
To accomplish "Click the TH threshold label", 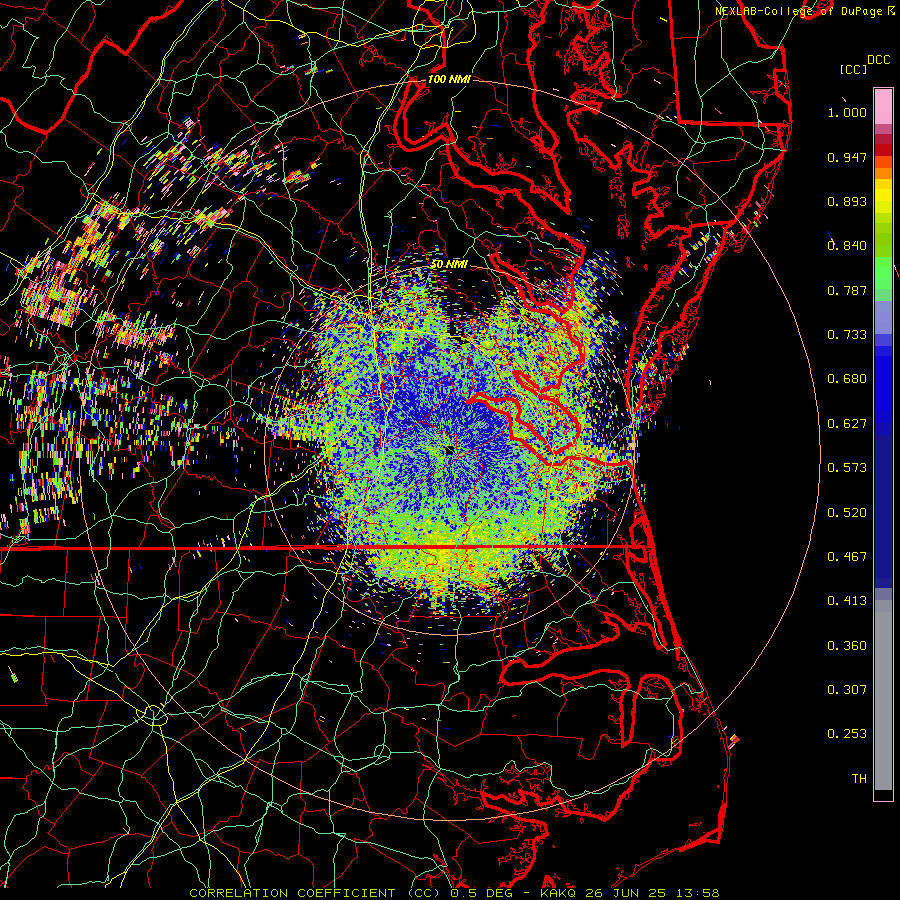I will tap(859, 779).
